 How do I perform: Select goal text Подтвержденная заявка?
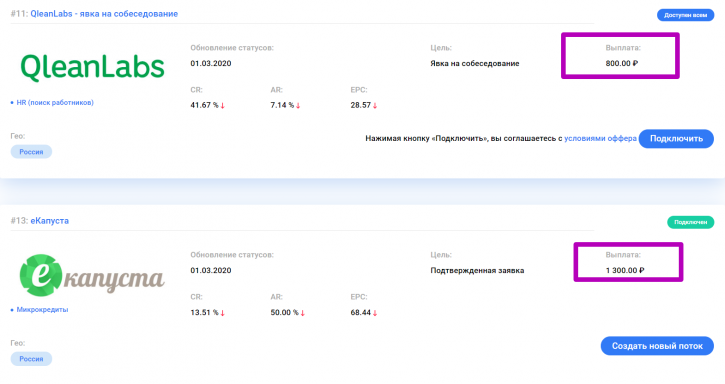coord(477,271)
